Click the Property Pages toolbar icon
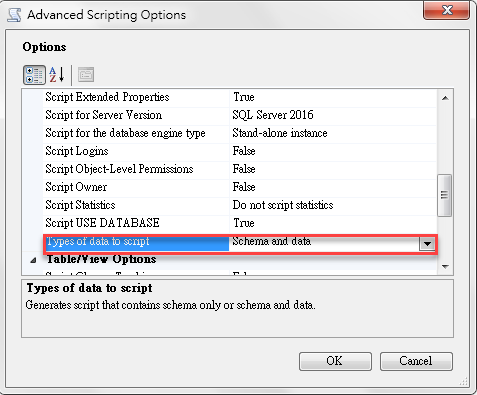Image resolution: width=477 pixels, height=395 pixels. pos(86,75)
